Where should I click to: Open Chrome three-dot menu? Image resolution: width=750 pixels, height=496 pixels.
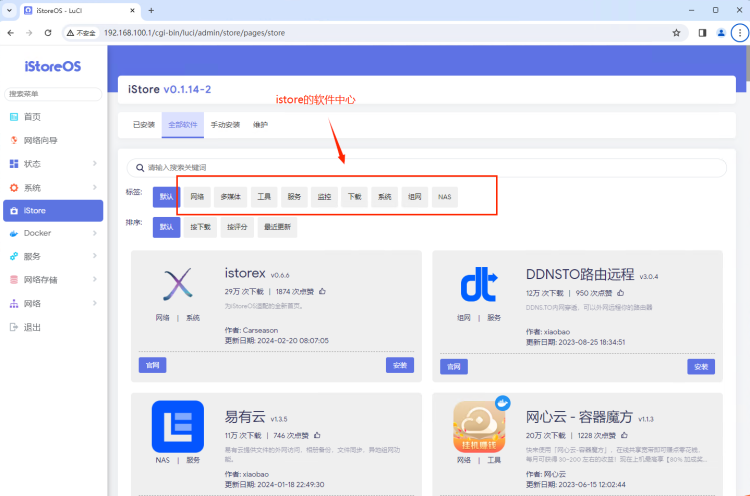[x=740, y=33]
